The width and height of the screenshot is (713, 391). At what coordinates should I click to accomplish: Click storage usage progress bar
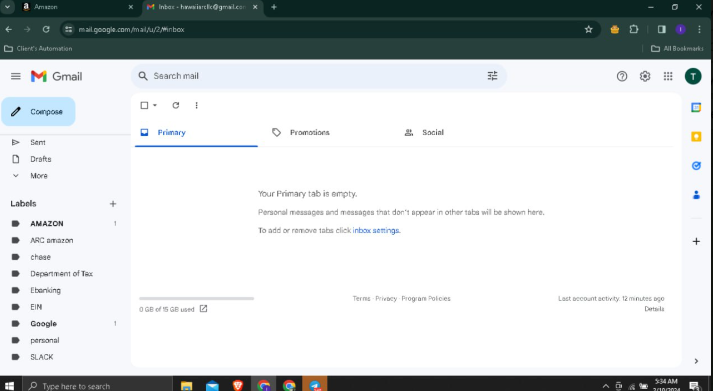[196, 299]
